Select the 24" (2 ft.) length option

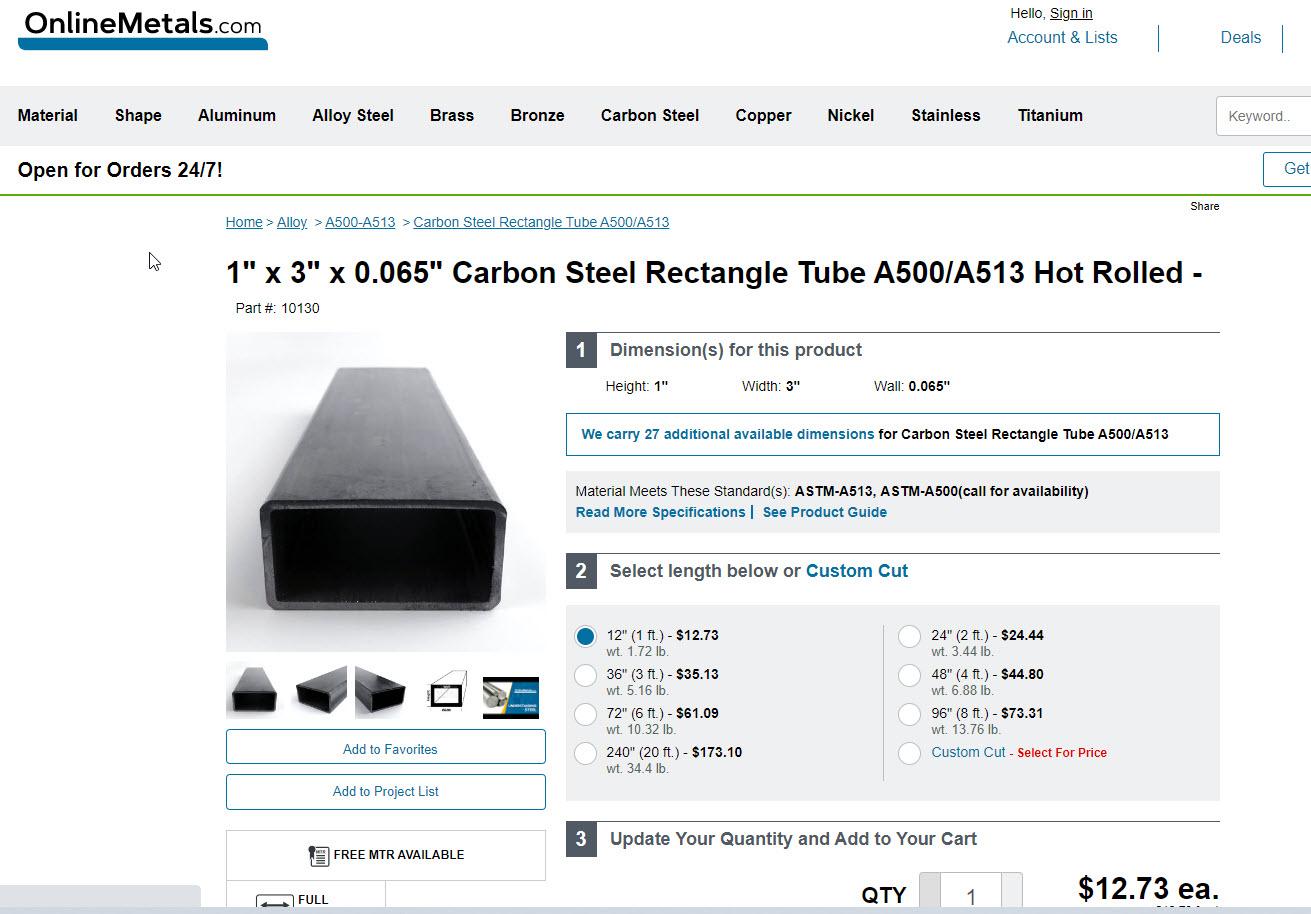point(909,637)
